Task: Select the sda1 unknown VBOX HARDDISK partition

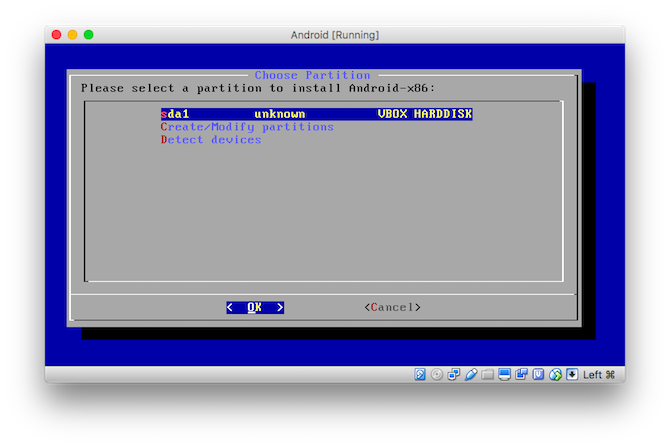Action: [x=317, y=114]
